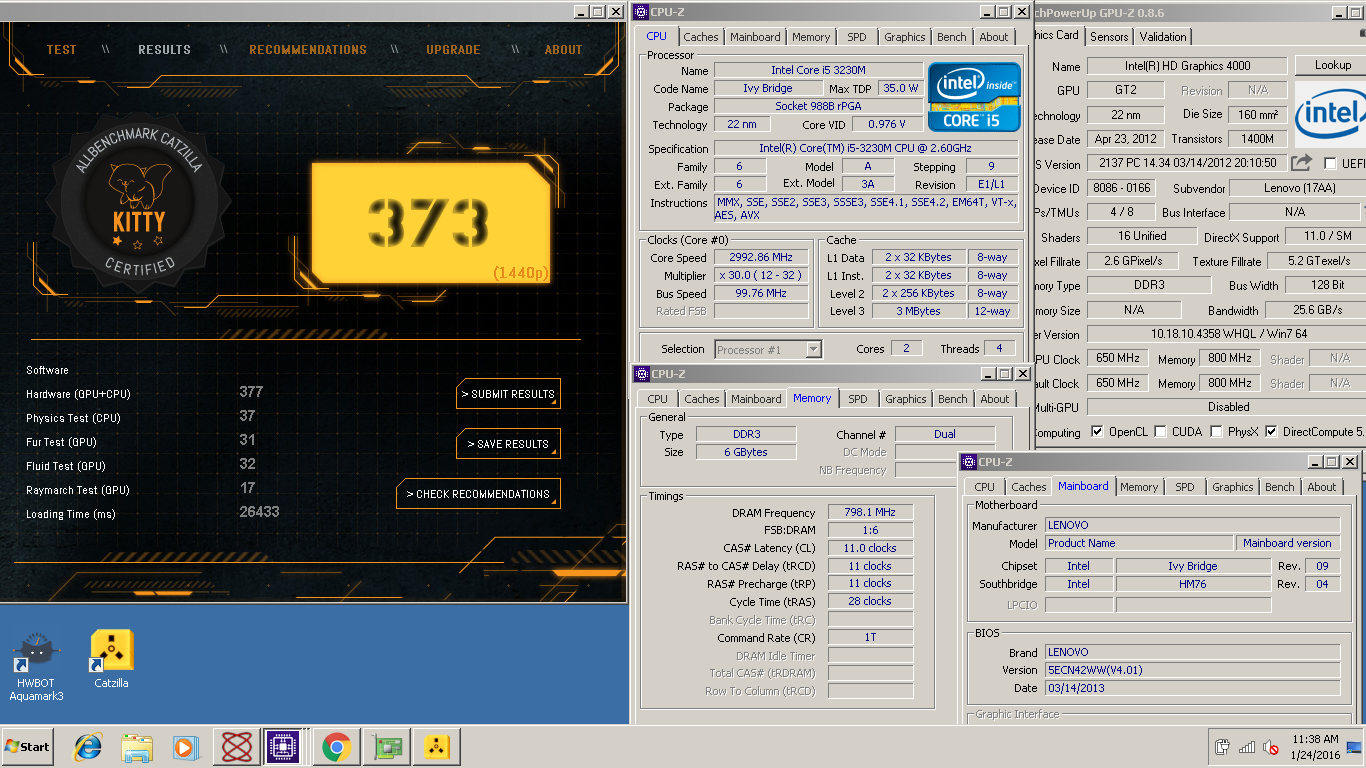The width and height of the screenshot is (1366, 768).
Task: Open Validation tab in GPU-Z
Action: (x=1163, y=36)
